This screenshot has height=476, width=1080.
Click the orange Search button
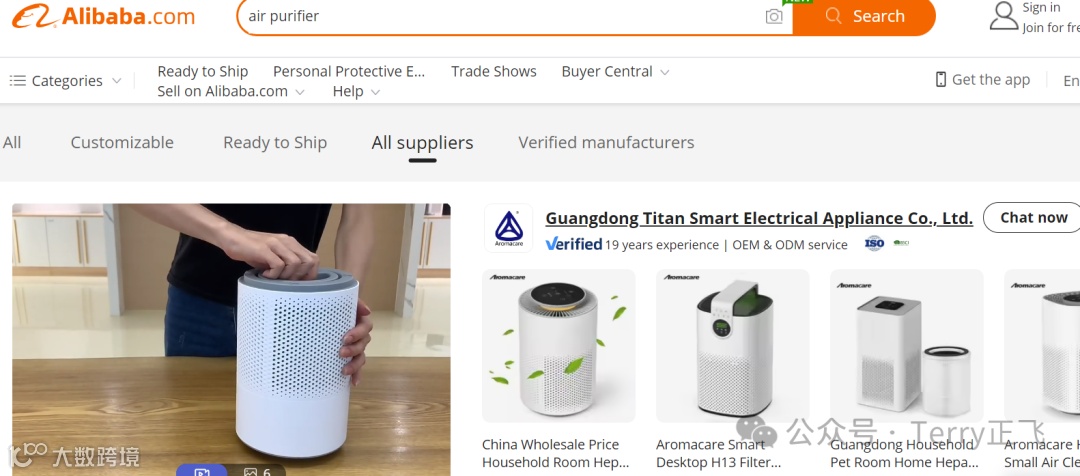click(x=864, y=17)
